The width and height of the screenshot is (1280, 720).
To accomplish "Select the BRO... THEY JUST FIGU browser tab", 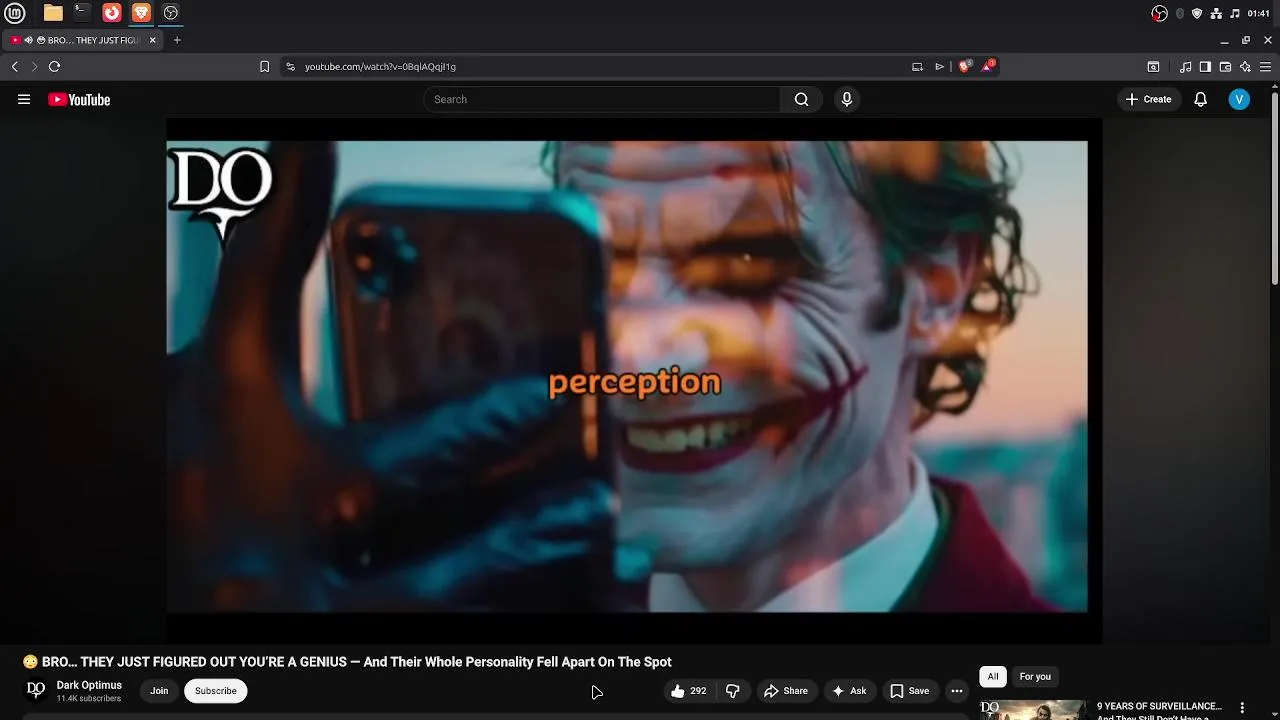I will click(84, 40).
